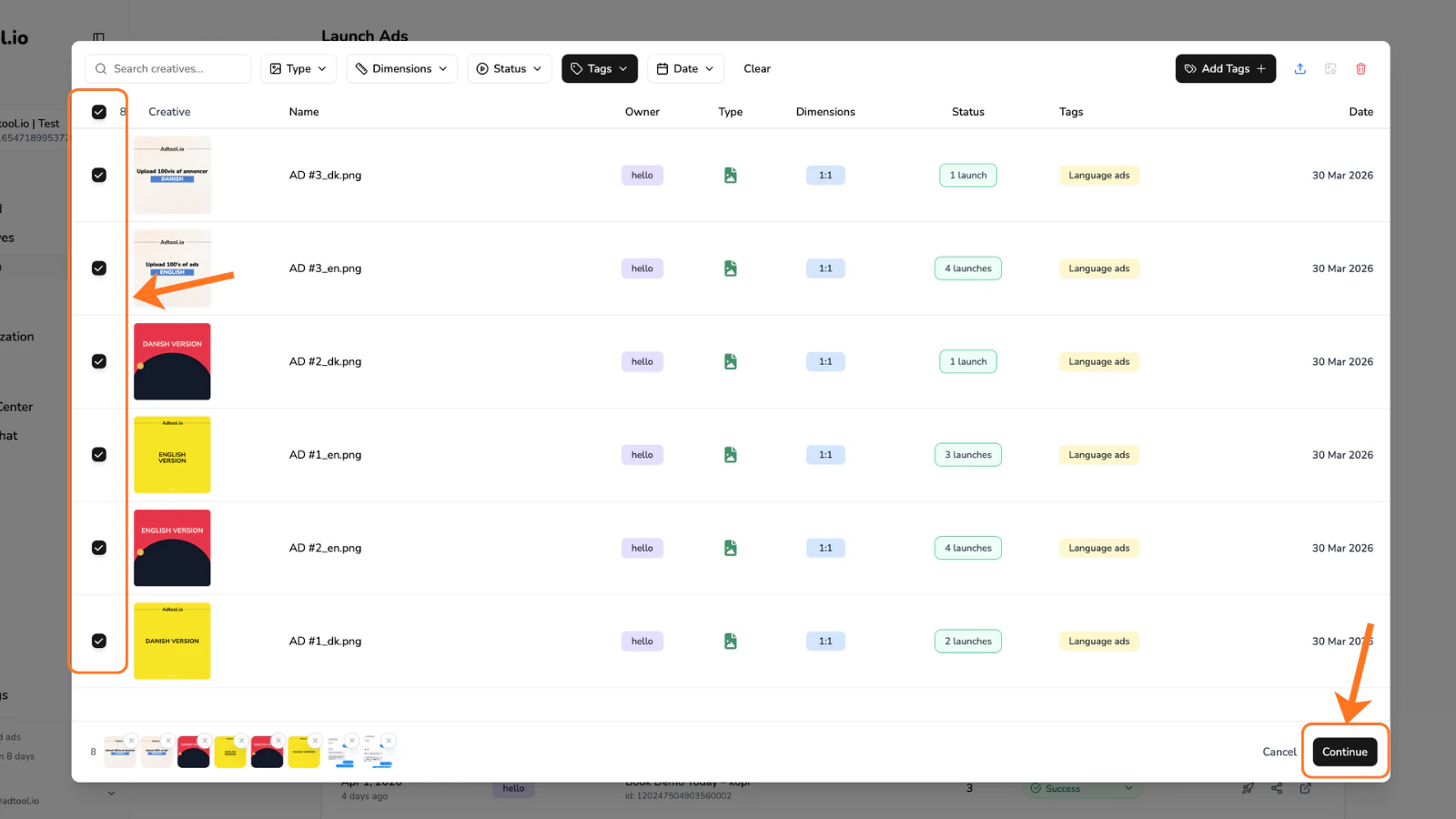Open the AD #3_dk.png creative thumbnail
The image size is (1456, 819).
pos(172,176)
